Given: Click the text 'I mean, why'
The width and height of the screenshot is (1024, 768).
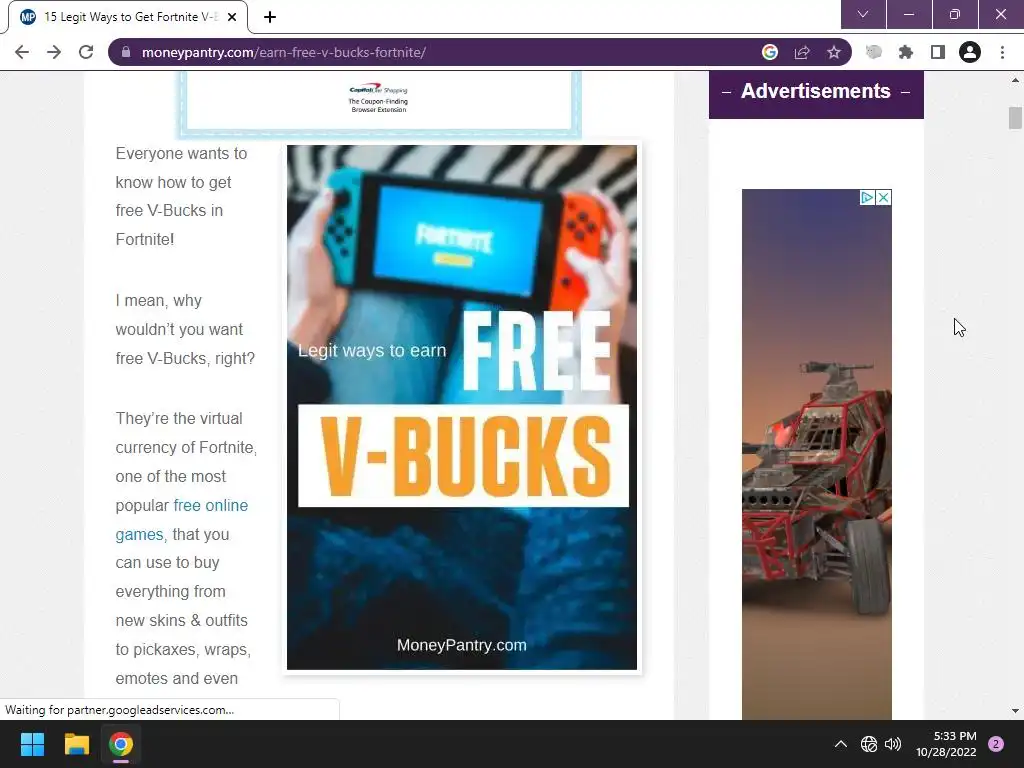Looking at the screenshot, I should (x=159, y=300).
